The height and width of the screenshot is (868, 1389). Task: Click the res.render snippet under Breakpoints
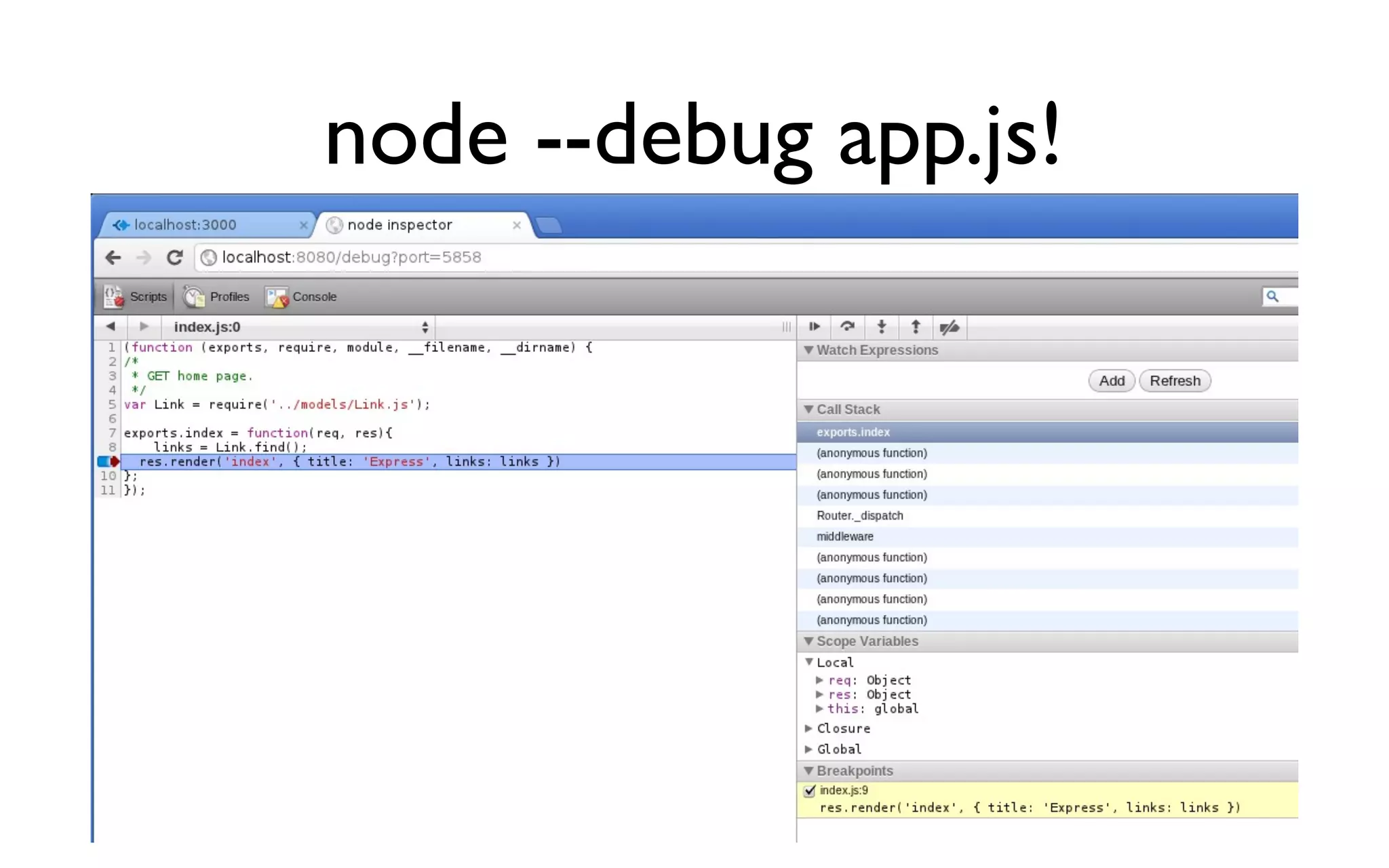(1030, 808)
